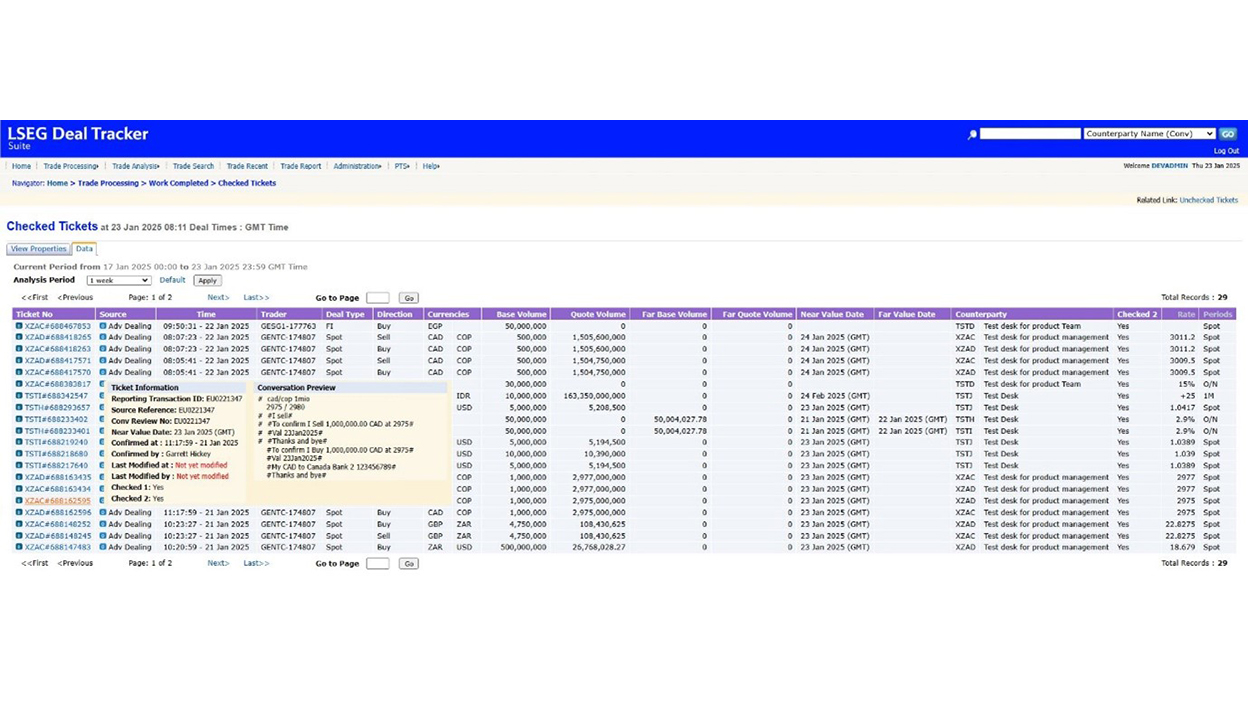Expand the Administration menu
This screenshot has height=702, width=1248.
(357, 166)
